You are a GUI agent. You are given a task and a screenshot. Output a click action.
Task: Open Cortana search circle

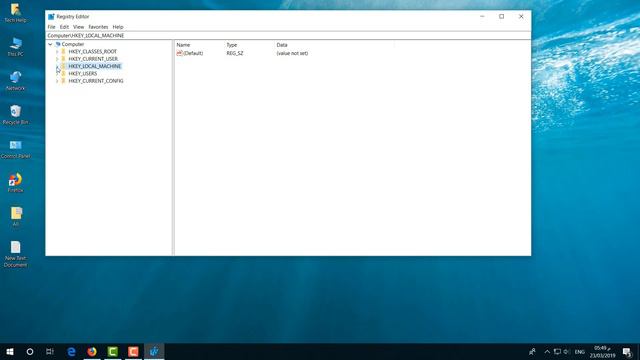(30, 351)
